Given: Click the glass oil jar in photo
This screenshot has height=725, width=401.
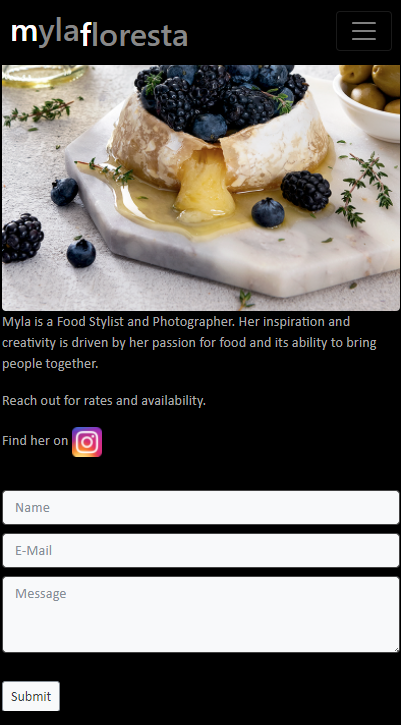Looking at the screenshot, I should [44, 75].
